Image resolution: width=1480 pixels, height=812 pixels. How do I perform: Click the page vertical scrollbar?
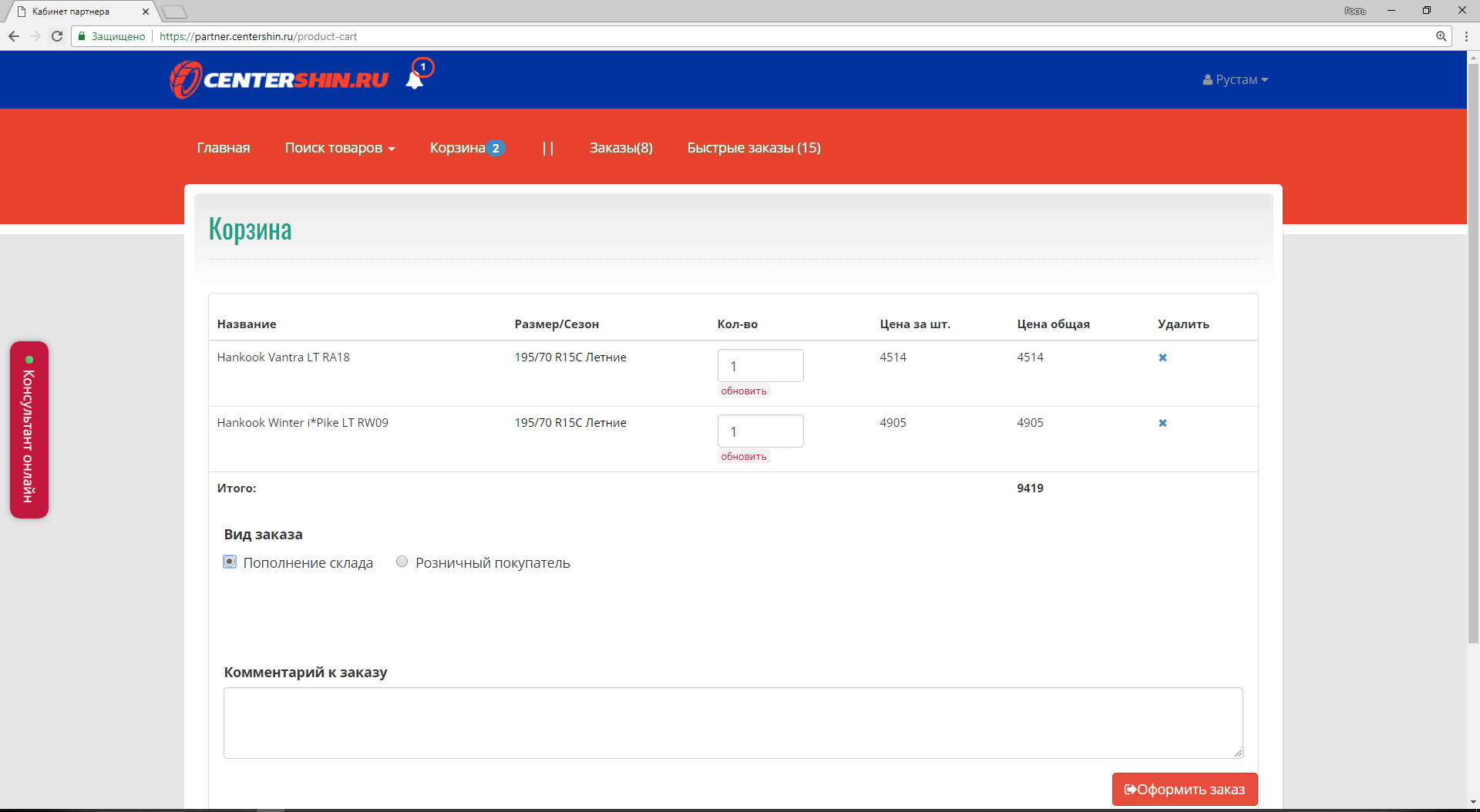click(1473, 354)
